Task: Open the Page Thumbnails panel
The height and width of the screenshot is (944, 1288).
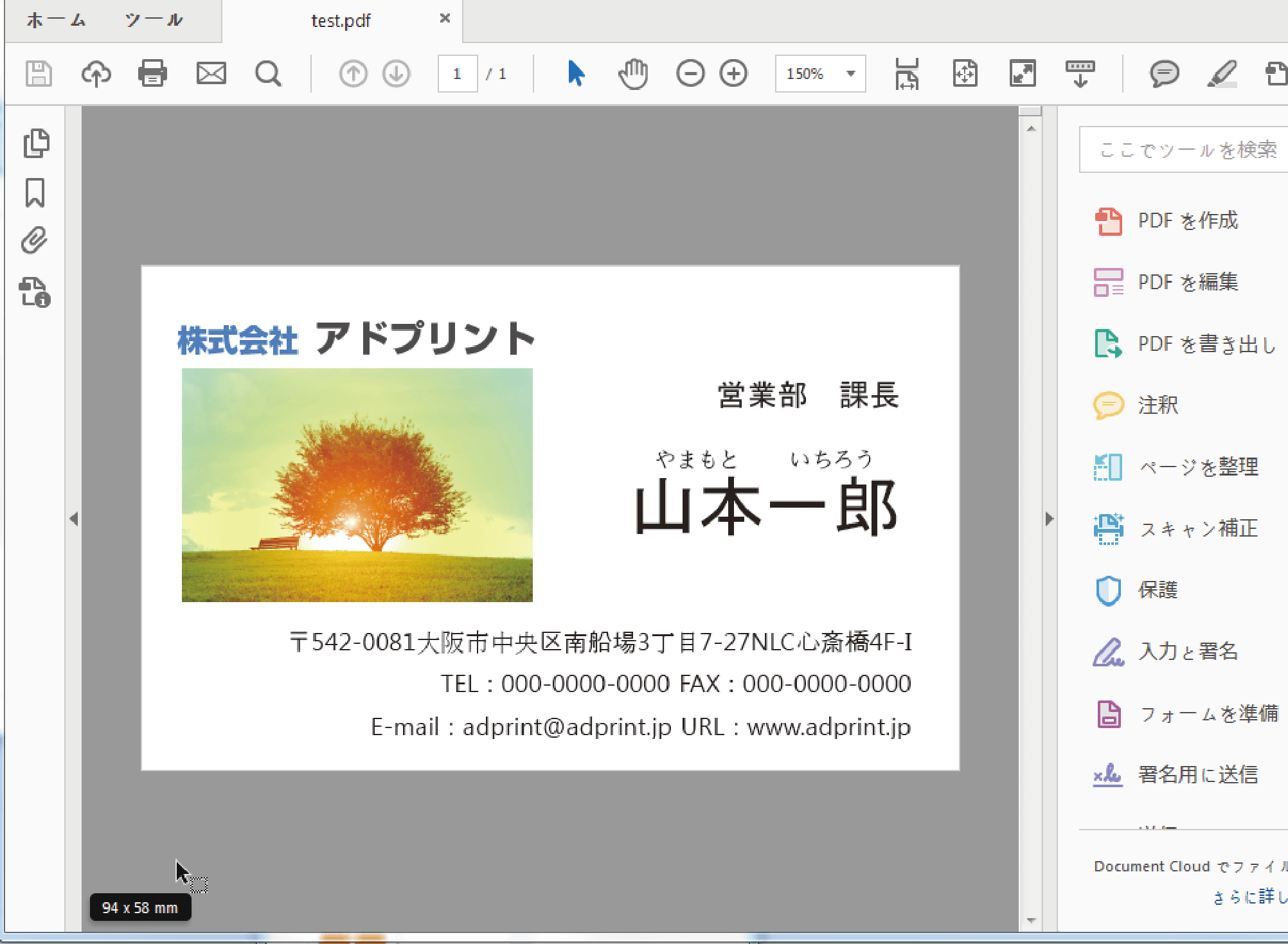Action: [x=36, y=143]
